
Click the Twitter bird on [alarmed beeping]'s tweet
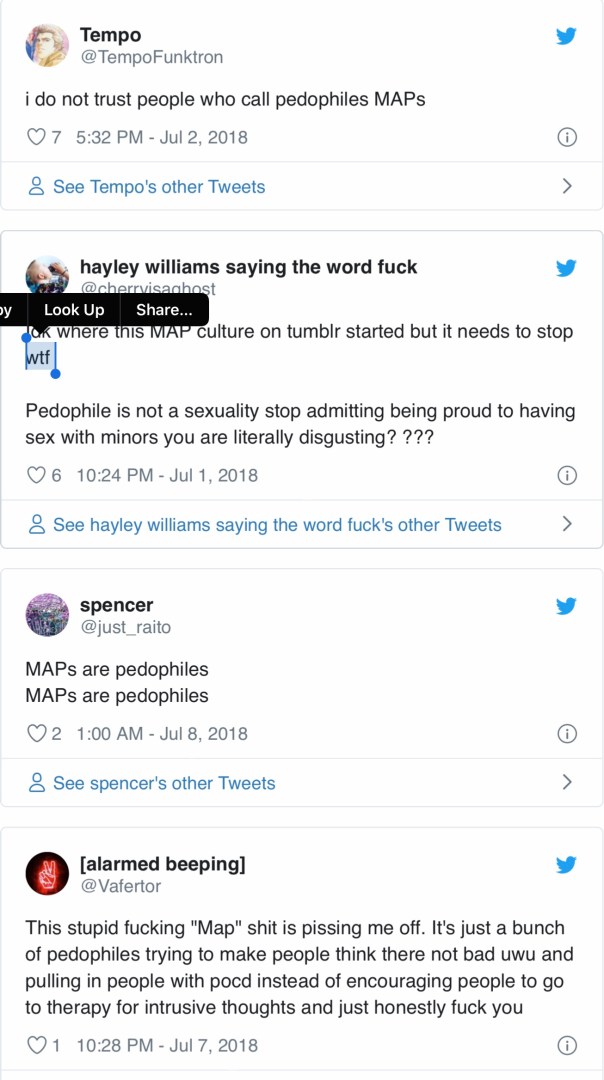pyautogui.click(x=566, y=865)
